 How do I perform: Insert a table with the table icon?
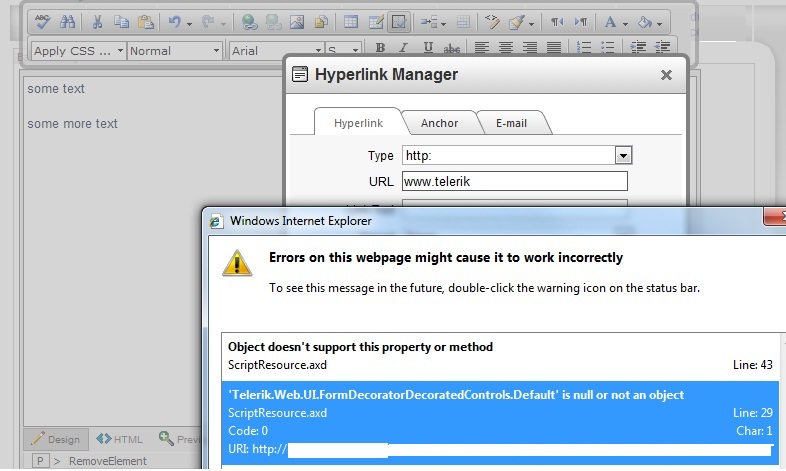click(x=351, y=22)
